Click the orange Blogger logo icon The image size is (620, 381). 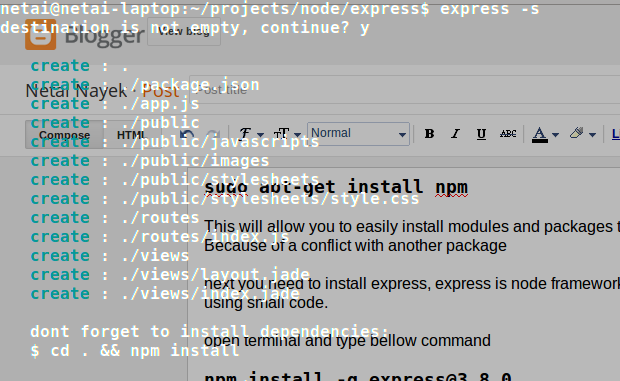coord(40,35)
